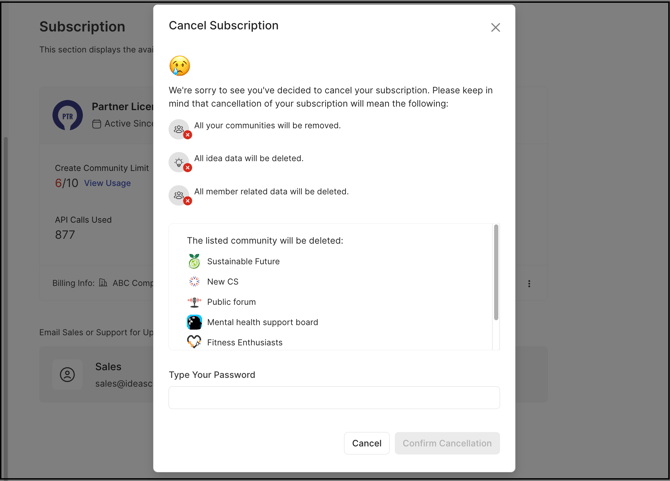The width and height of the screenshot is (670, 481).
Task: Click the Partner License PTR logo
Action: coord(68,115)
